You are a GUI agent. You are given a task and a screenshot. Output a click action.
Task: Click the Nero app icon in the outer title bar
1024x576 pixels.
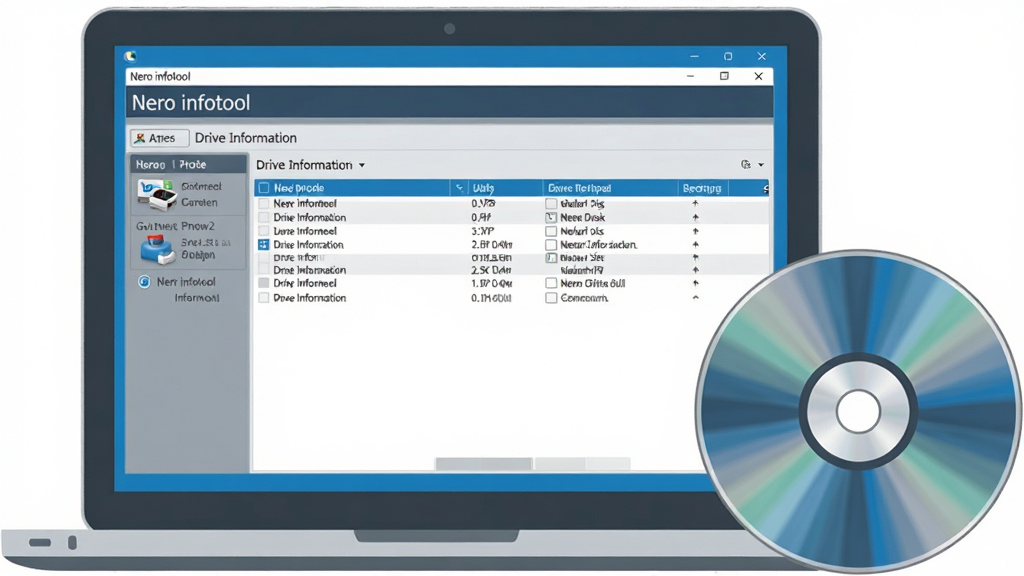[x=131, y=56]
